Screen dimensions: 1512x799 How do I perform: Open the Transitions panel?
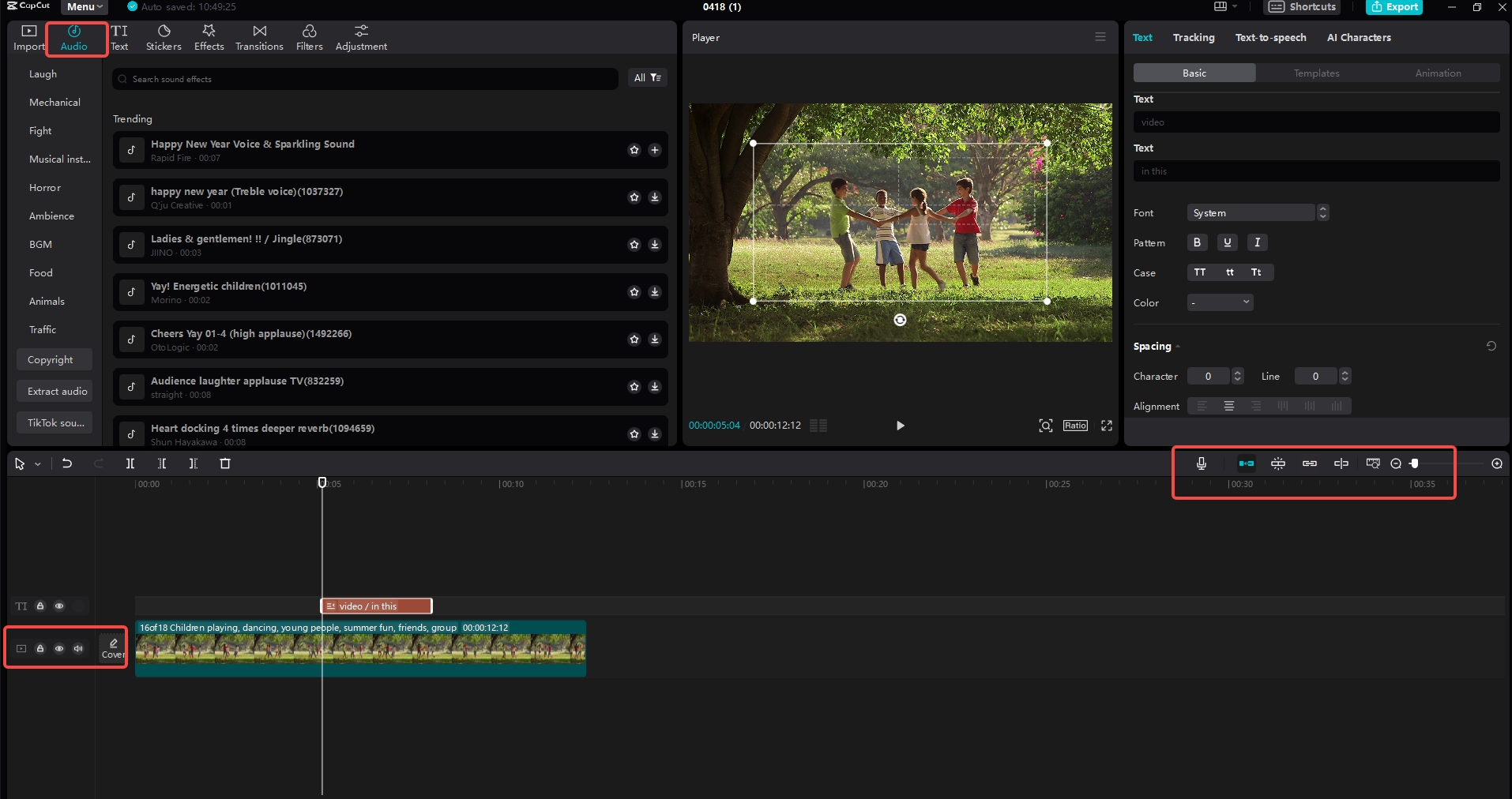point(259,36)
